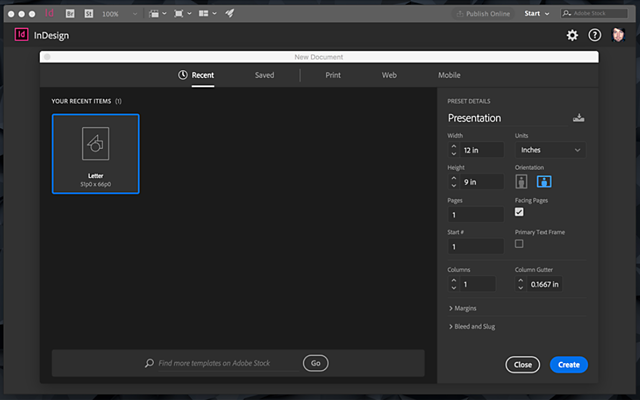Viewport: 640px width, 400px height.
Task: Enable the Primary Text Frame checkbox
Action: (519, 244)
